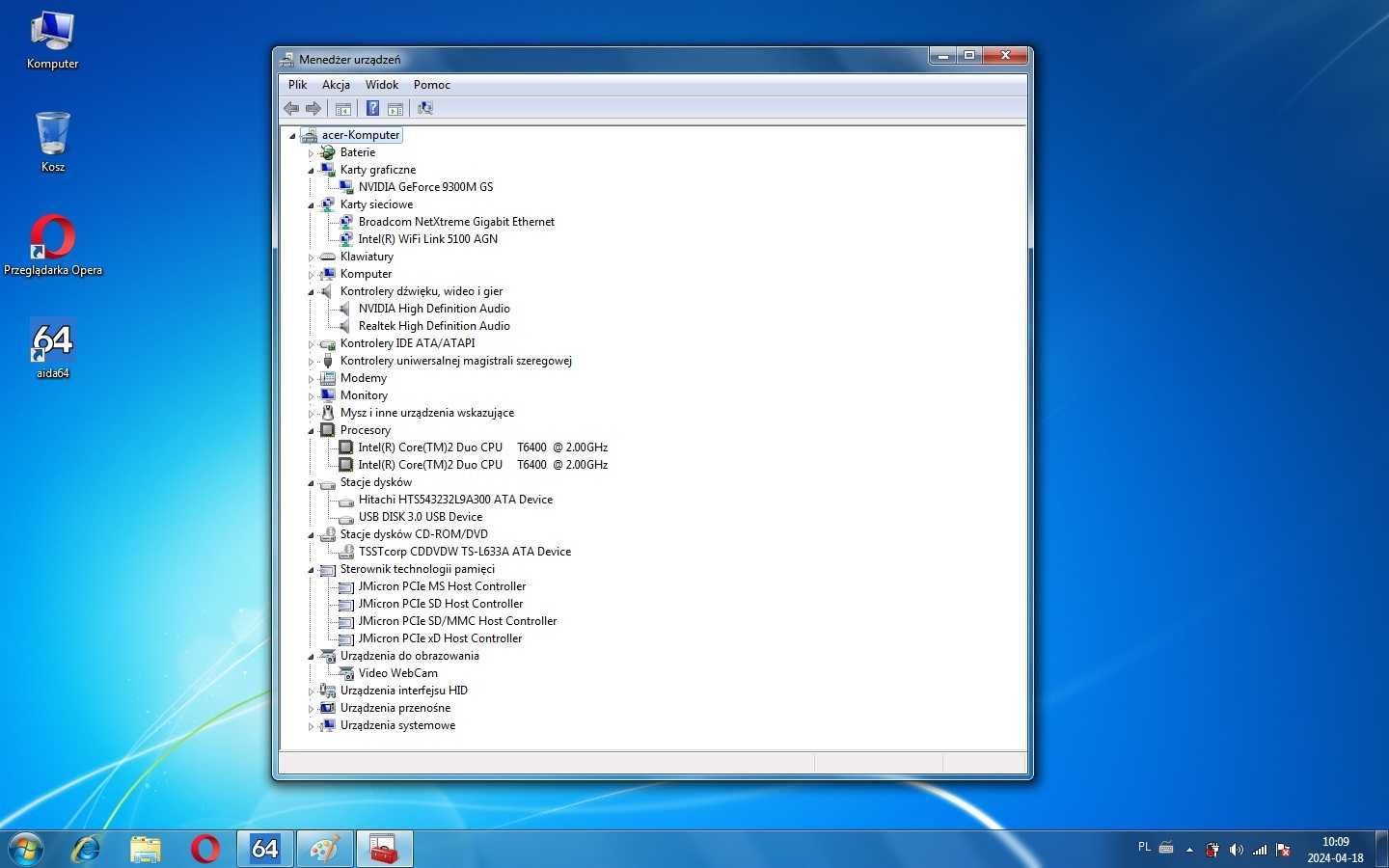
Task: Click the PL language indicator
Action: tap(1144, 847)
